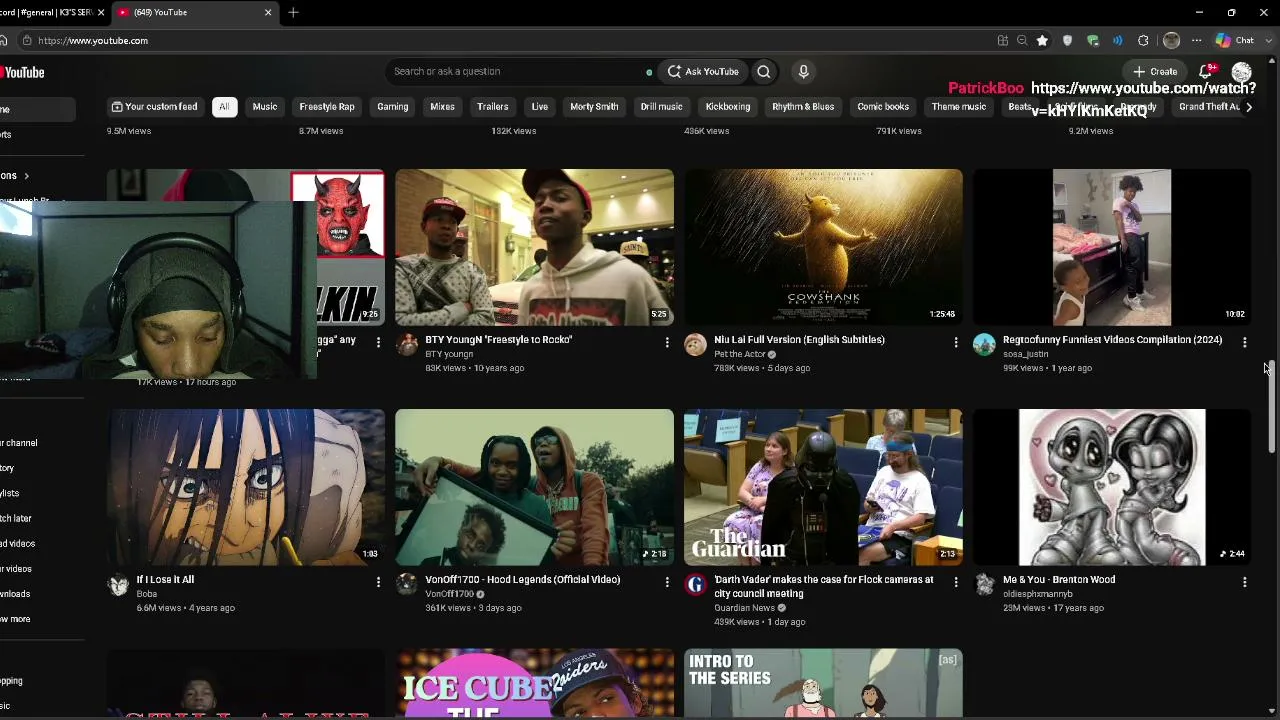Click the Shield extension icon in toolbar
The image size is (1280, 720).
pyautogui.click(x=1067, y=40)
